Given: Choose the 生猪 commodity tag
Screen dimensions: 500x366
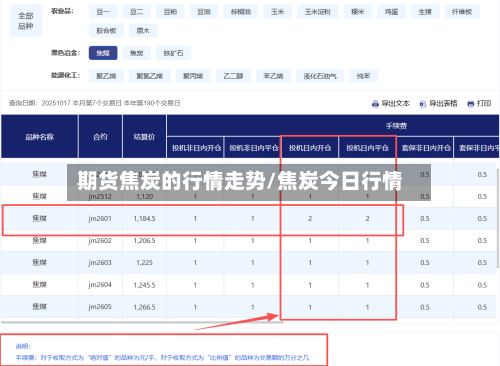Looking at the screenshot, I should tap(425, 12).
